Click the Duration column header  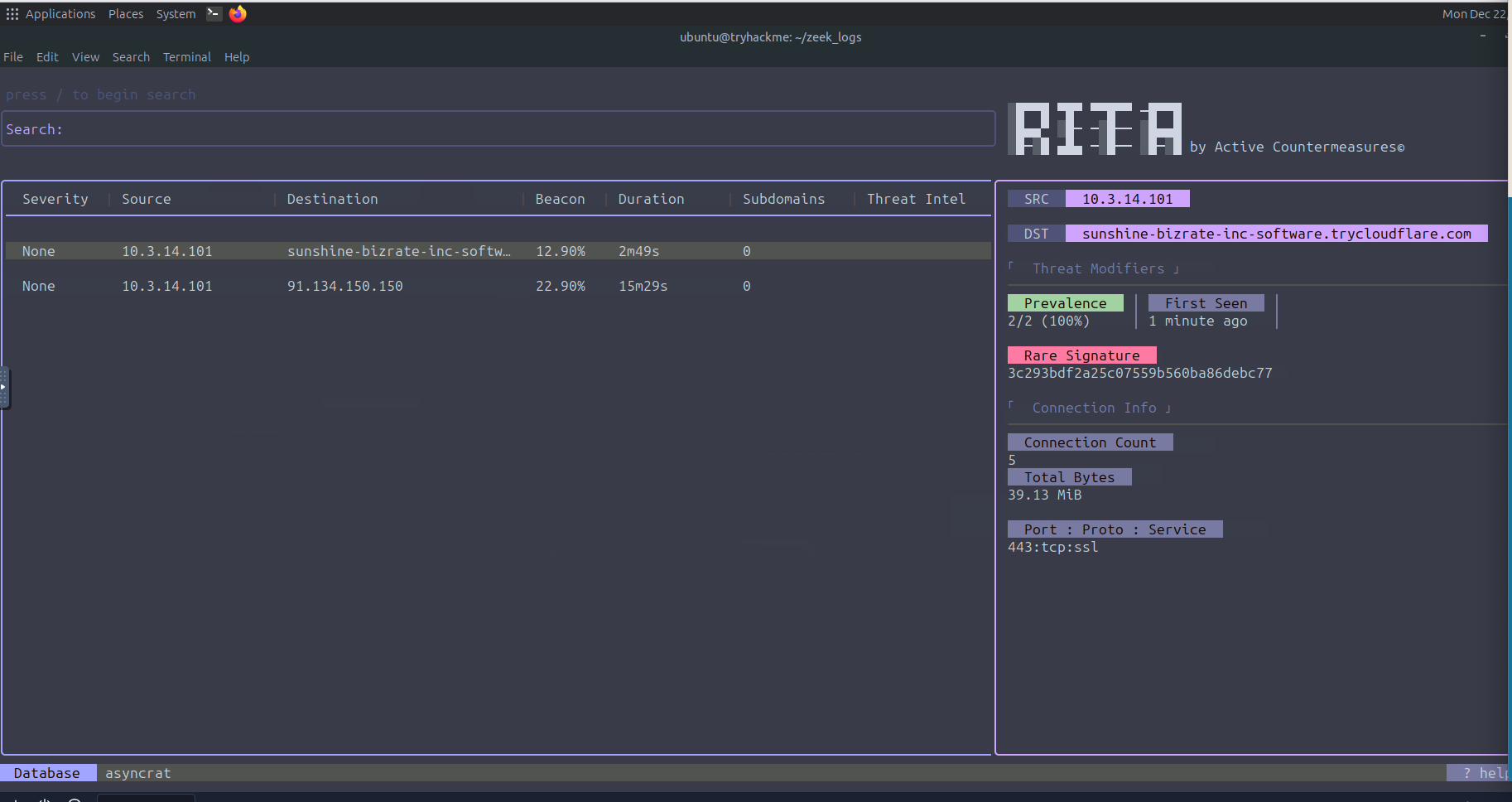pos(651,199)
